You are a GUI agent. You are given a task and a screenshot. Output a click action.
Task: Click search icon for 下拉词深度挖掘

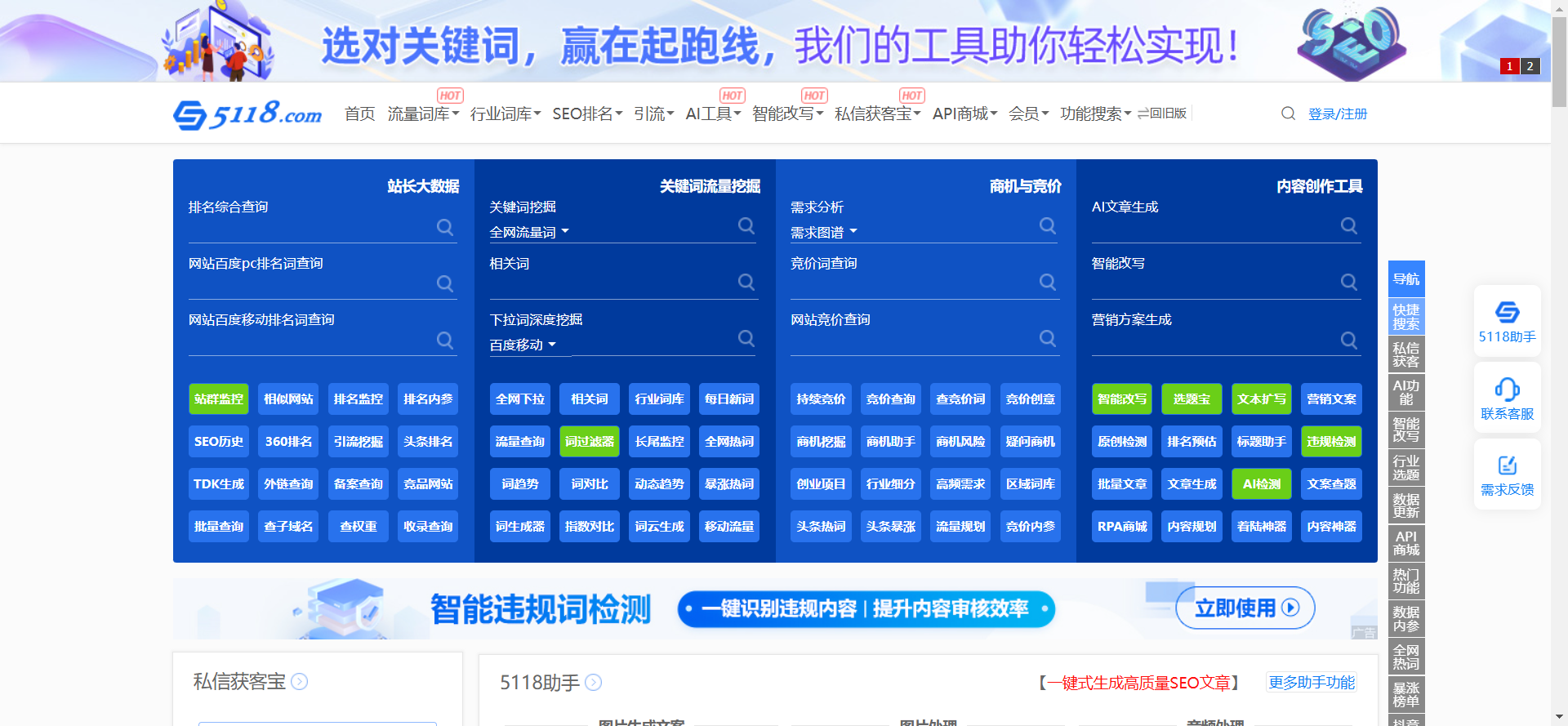tap(746, 338)
